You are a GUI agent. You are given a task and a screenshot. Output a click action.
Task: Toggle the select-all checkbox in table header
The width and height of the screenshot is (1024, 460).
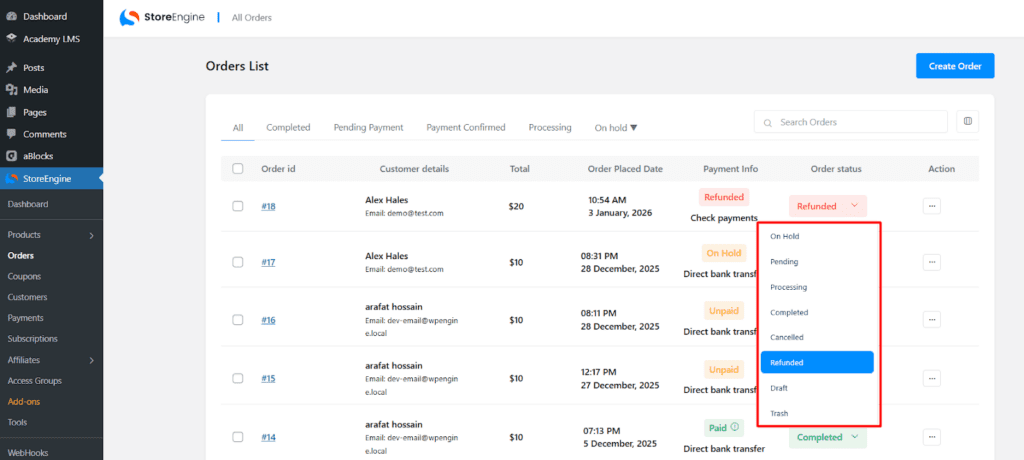pos(238,169)
